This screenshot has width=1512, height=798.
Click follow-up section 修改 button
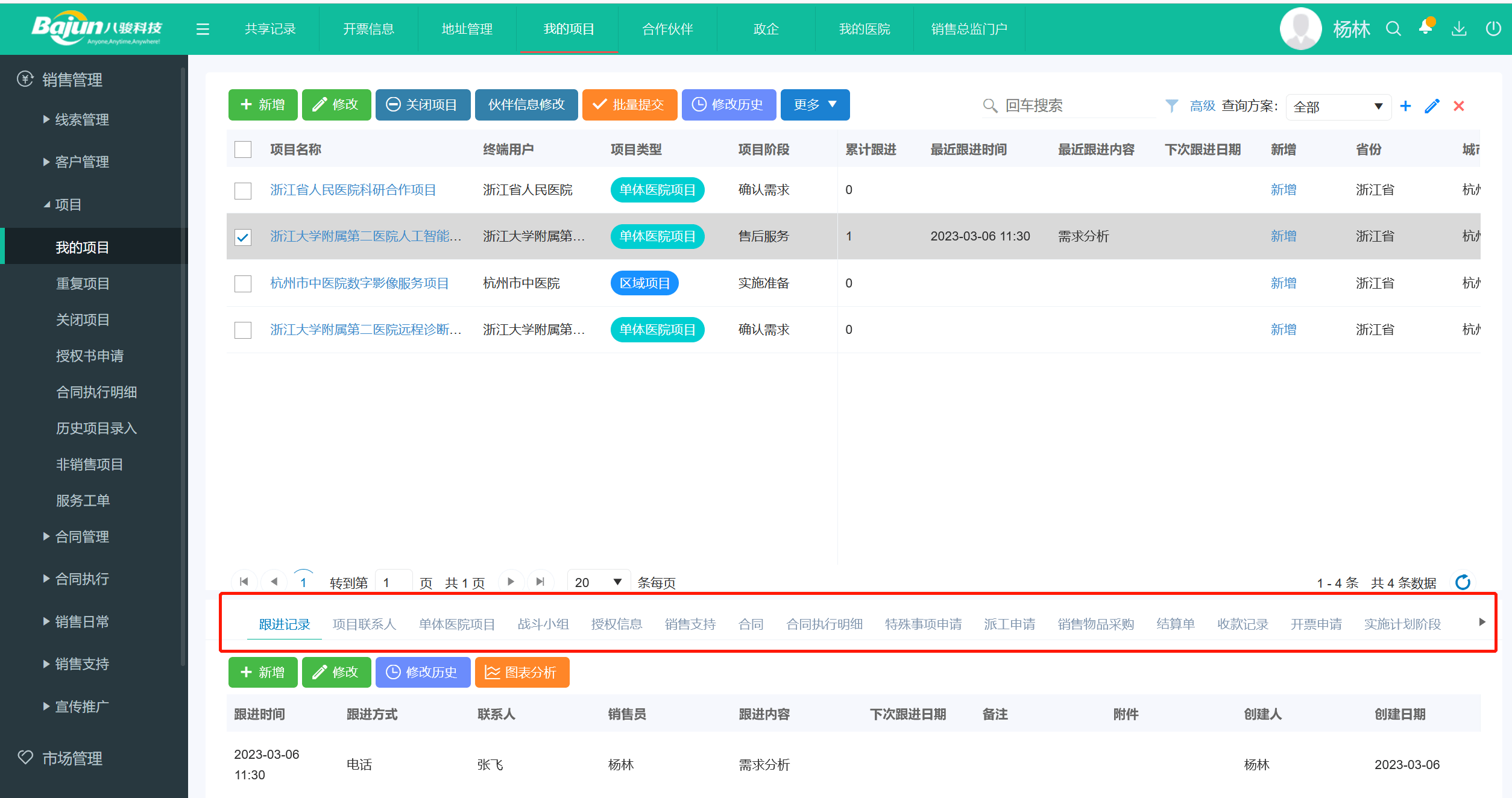(x=336, y=672)
